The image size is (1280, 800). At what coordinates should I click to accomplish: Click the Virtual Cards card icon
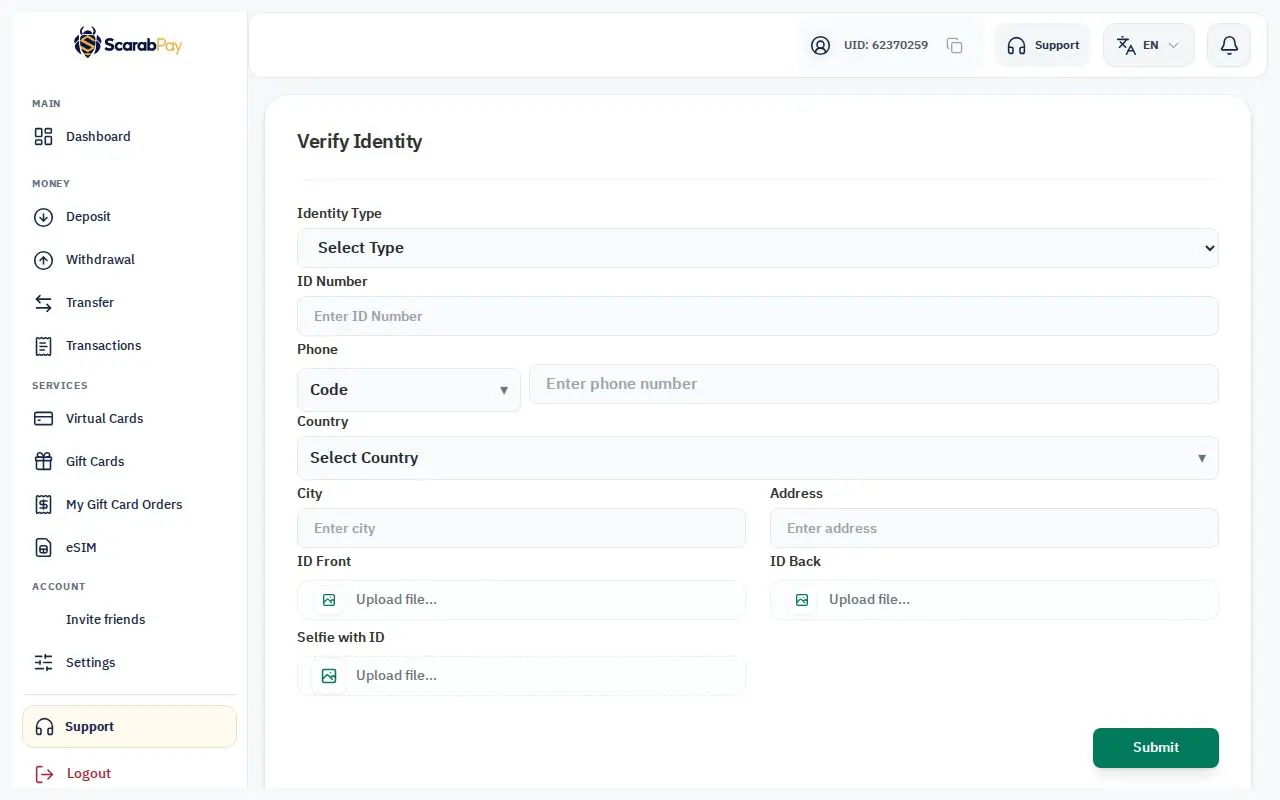(43, 419)
